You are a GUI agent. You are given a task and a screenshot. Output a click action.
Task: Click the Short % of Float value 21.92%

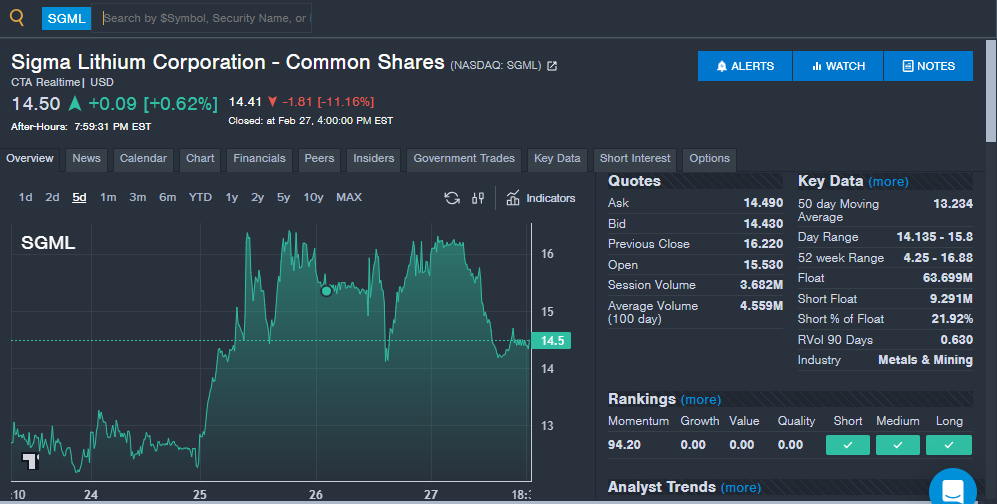pos(952,319)
